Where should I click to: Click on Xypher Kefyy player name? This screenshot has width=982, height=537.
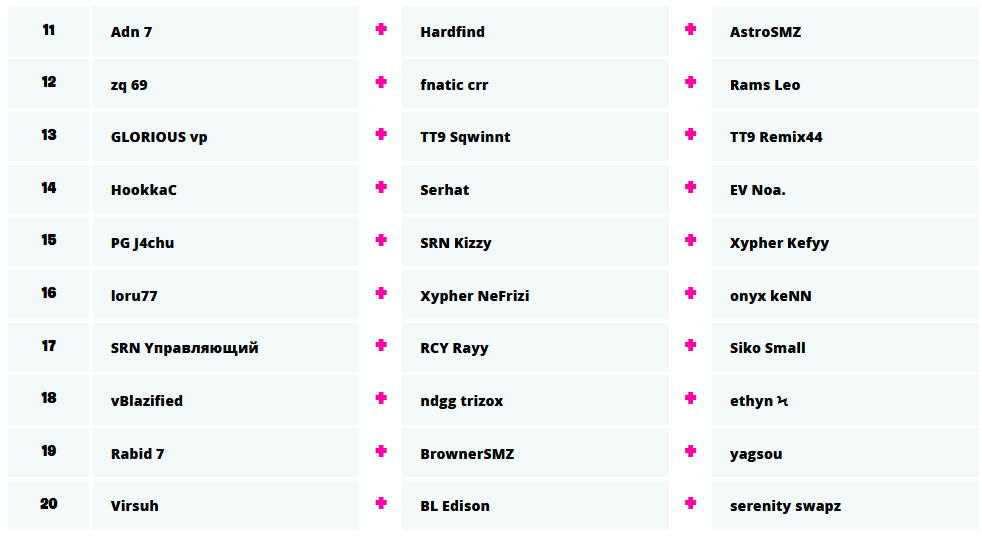[779, 243]
